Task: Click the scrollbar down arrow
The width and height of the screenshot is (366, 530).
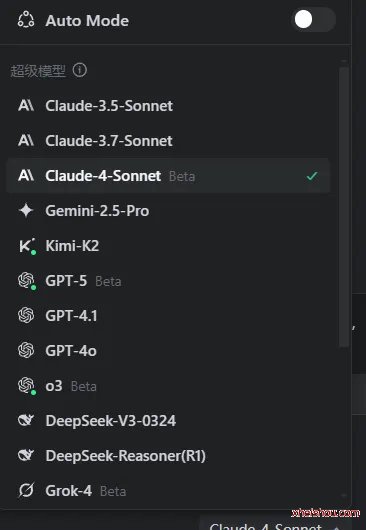Action: tap(344, 496)
